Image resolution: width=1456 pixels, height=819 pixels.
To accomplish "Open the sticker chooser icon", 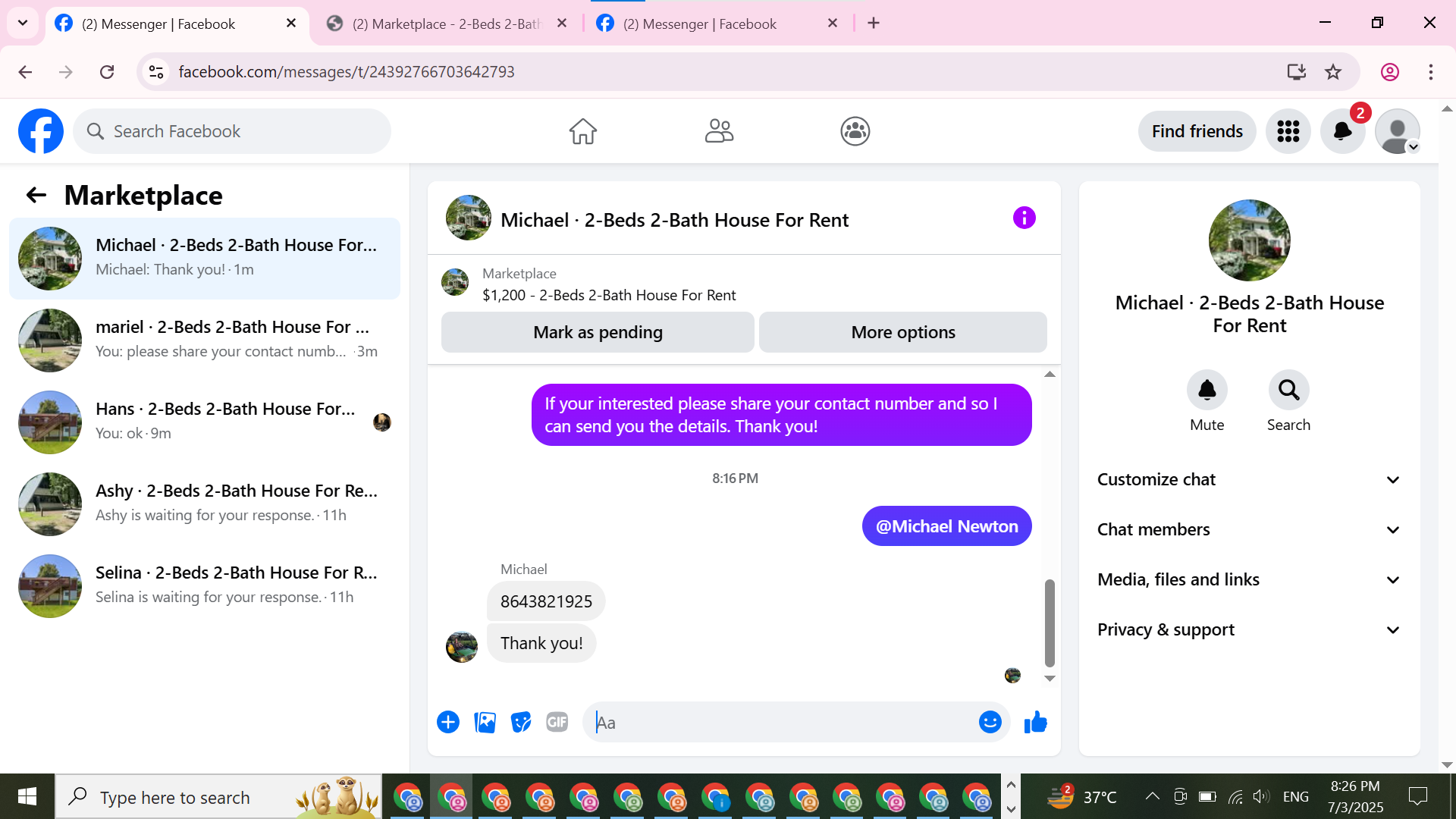I will [x=521, y=723].
